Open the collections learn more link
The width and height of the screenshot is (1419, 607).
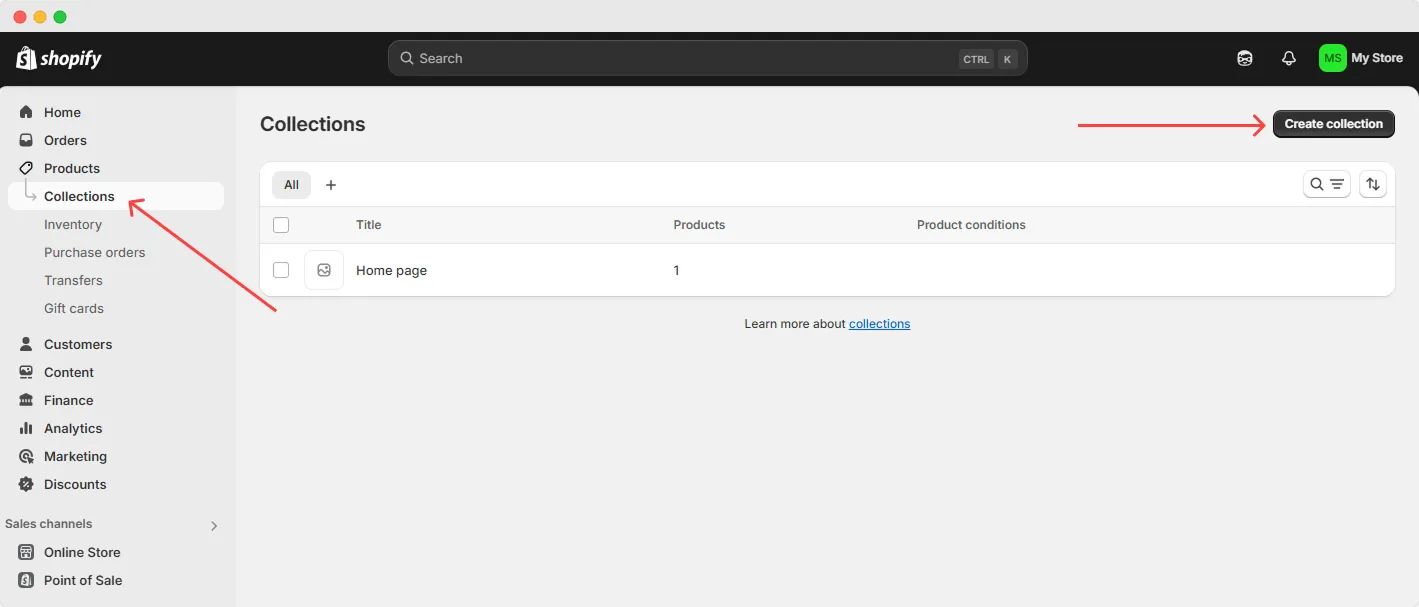click(879, 323)
